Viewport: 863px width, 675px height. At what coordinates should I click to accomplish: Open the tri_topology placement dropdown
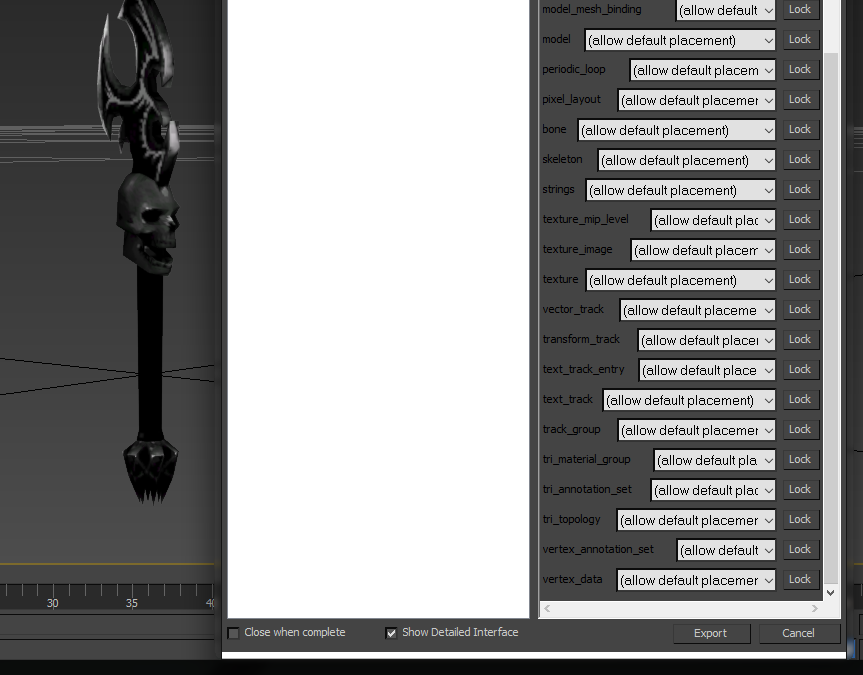696,520
